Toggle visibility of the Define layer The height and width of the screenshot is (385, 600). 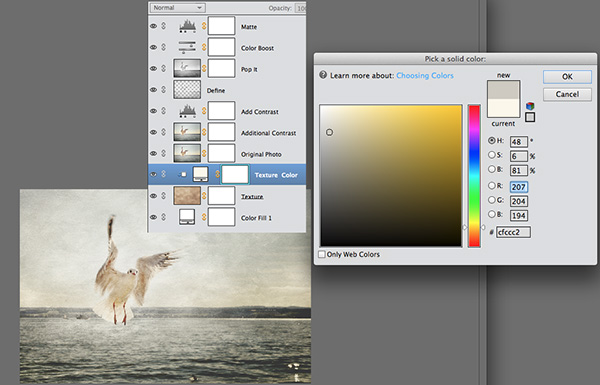pyautogui.click(x=153, y=90)
